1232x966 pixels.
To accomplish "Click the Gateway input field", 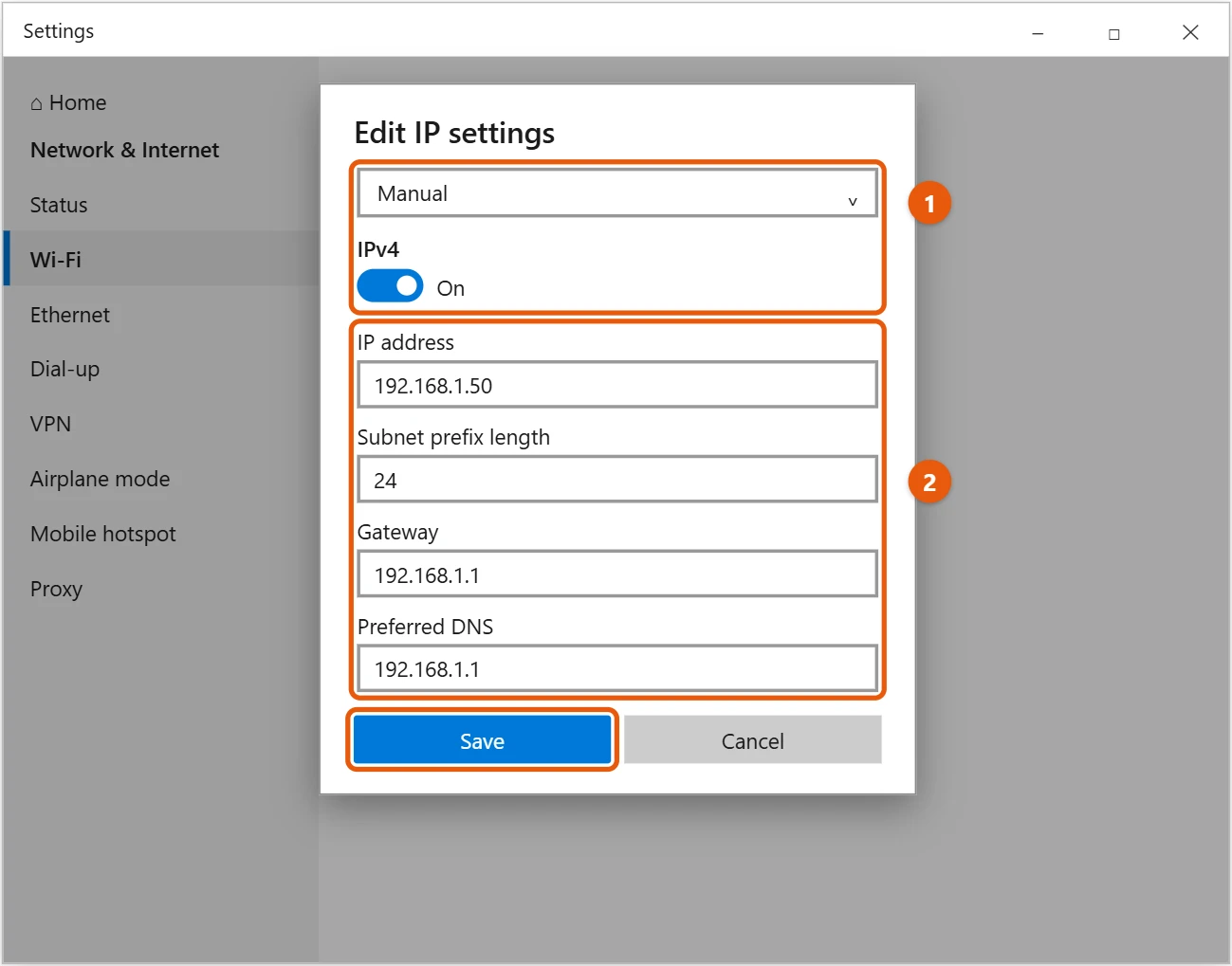I will tap(617, 574).
